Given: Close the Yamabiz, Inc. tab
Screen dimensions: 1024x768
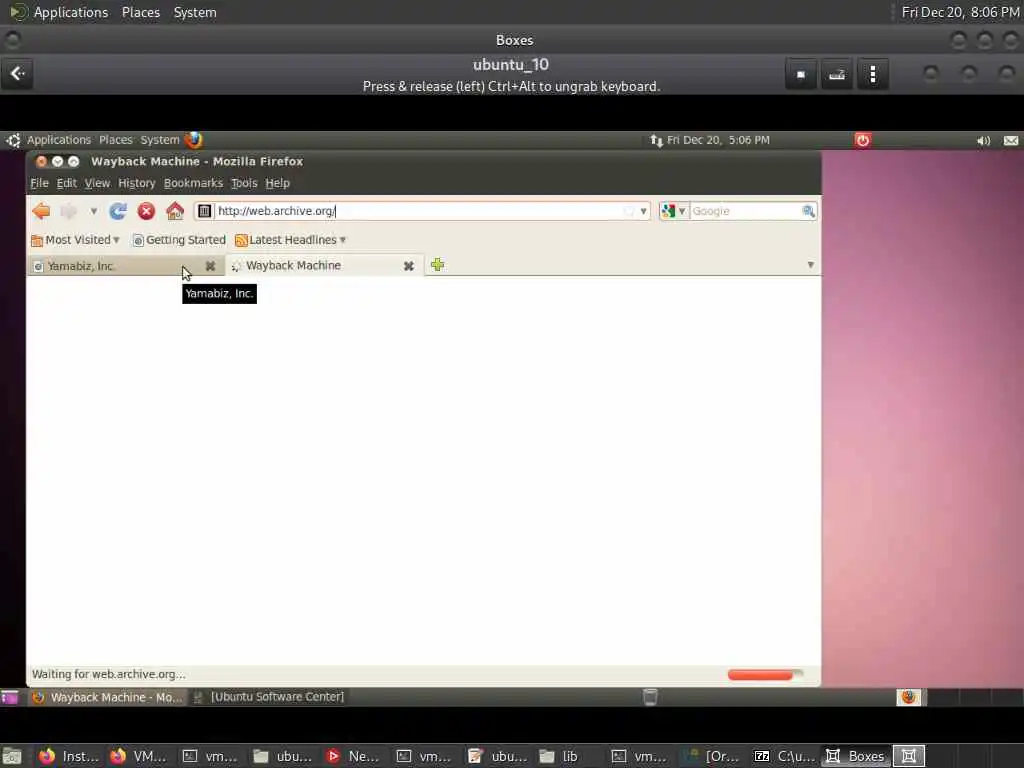Looking at the screenshot, I should click(210, 266).
